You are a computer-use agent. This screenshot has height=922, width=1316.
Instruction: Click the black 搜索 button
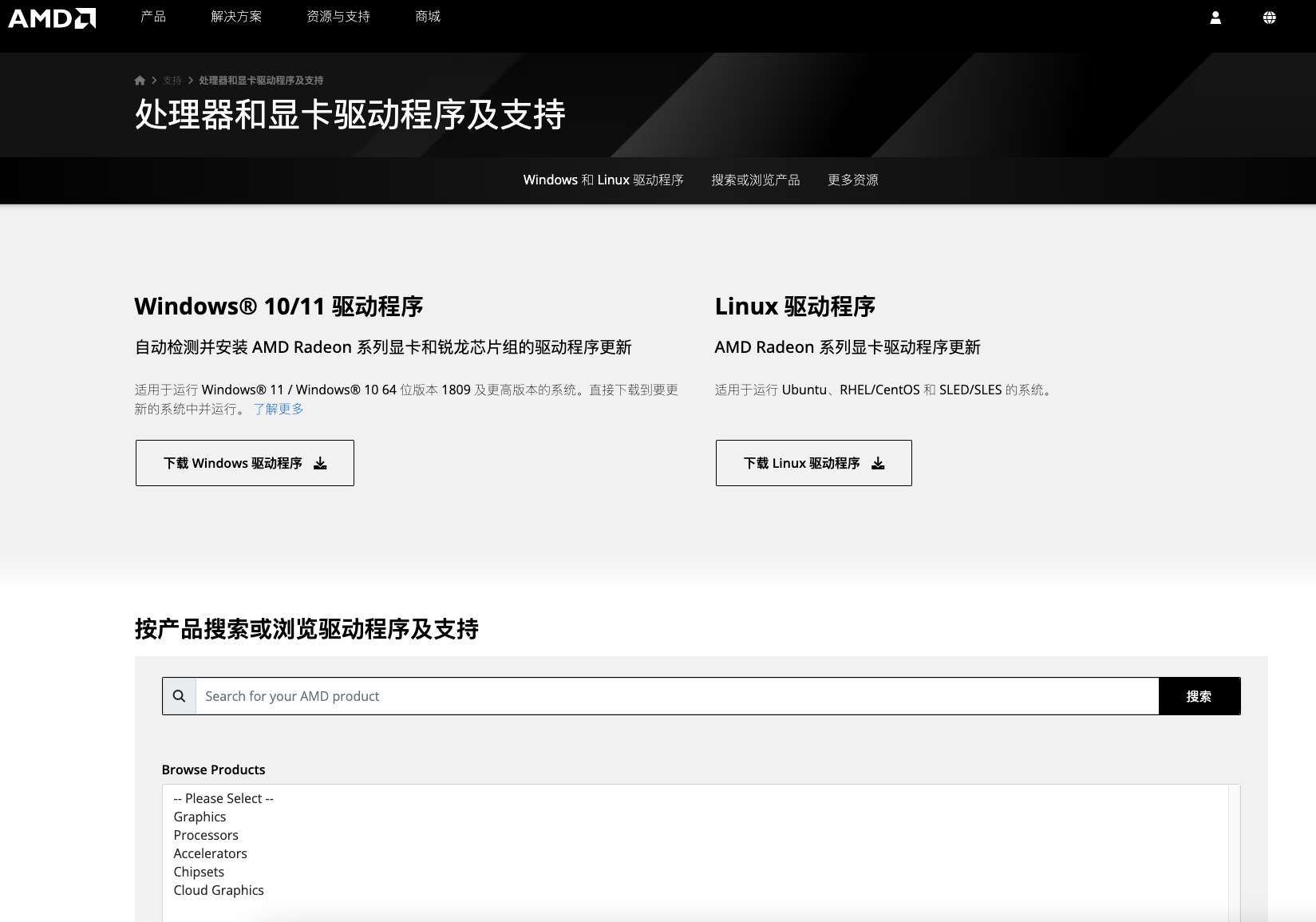pos(1199,696)
